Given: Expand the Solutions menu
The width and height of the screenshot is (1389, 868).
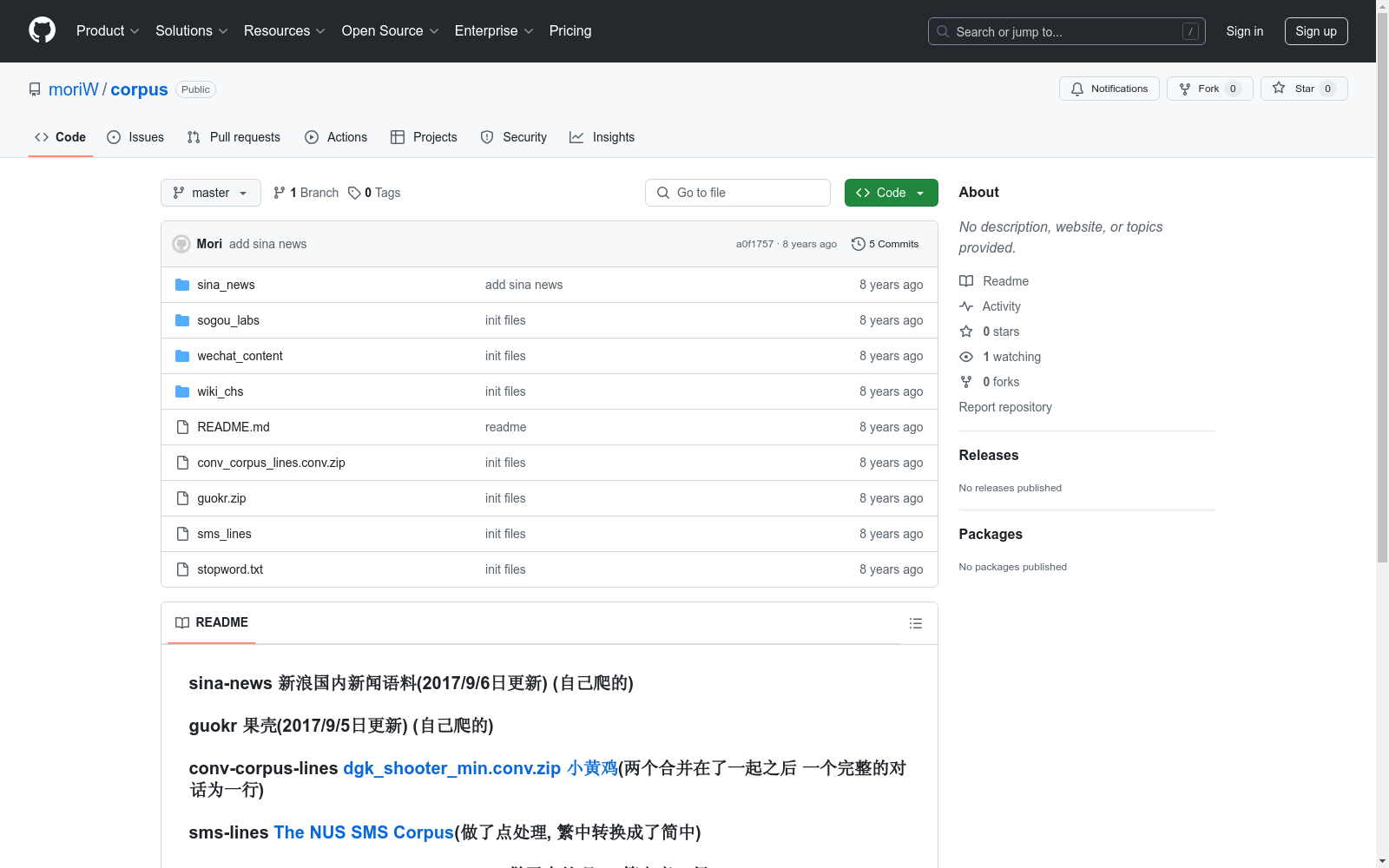Looking at the screenshot, I should point(192,31).
